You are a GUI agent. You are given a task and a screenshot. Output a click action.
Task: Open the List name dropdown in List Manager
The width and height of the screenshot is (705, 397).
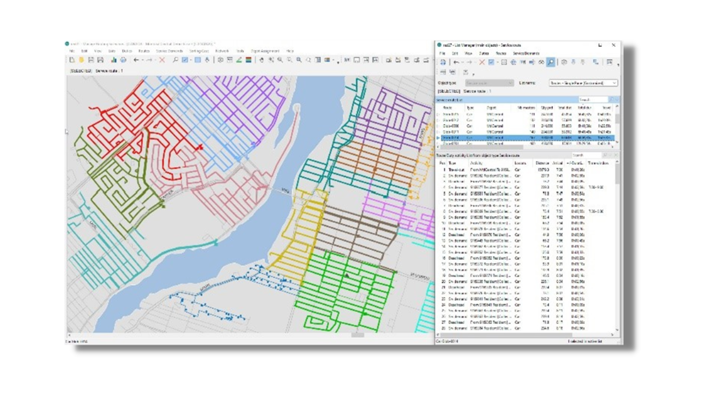(x=583, y=83)
